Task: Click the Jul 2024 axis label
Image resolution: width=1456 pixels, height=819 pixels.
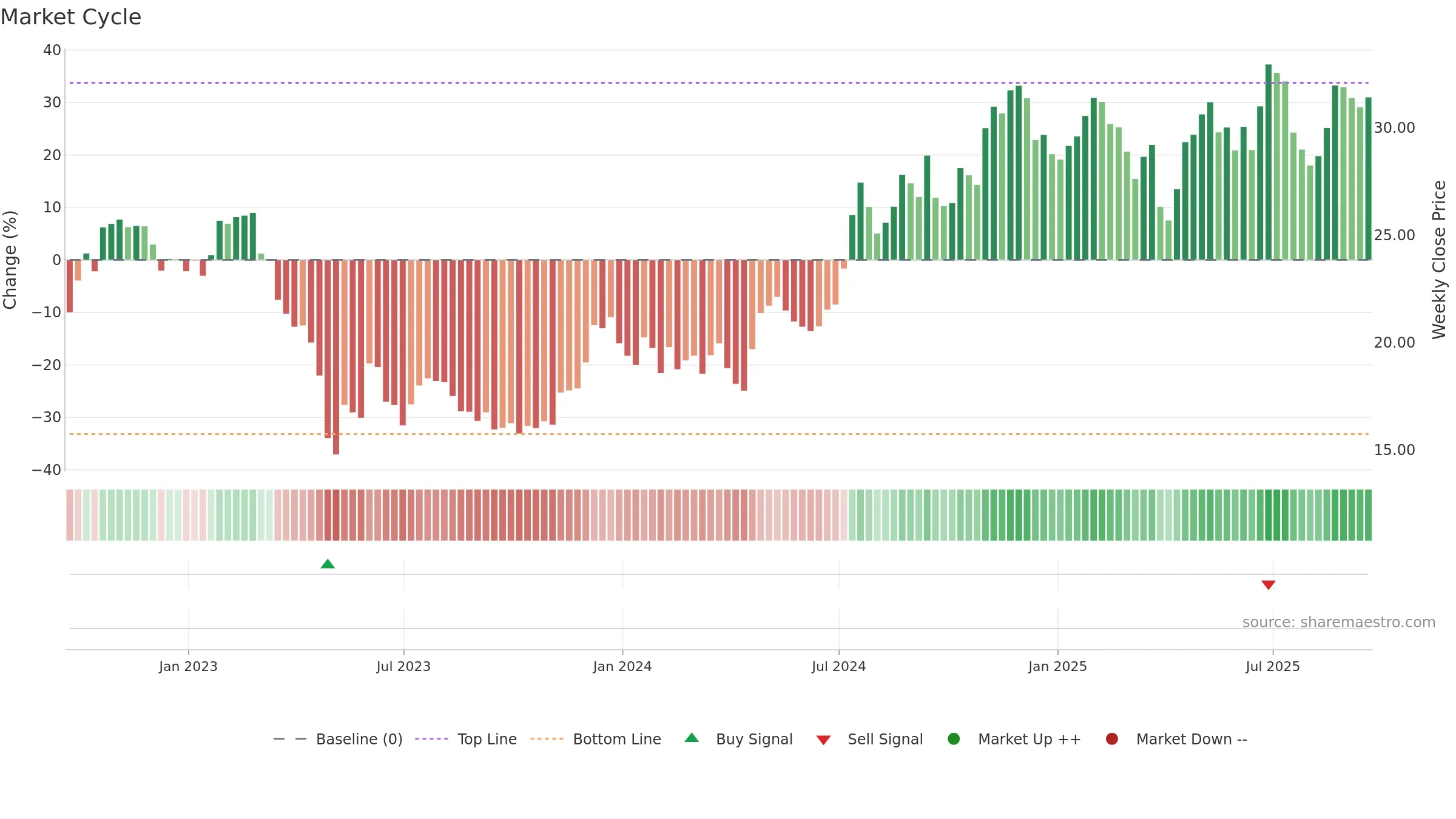Action: tap(839, 667)
